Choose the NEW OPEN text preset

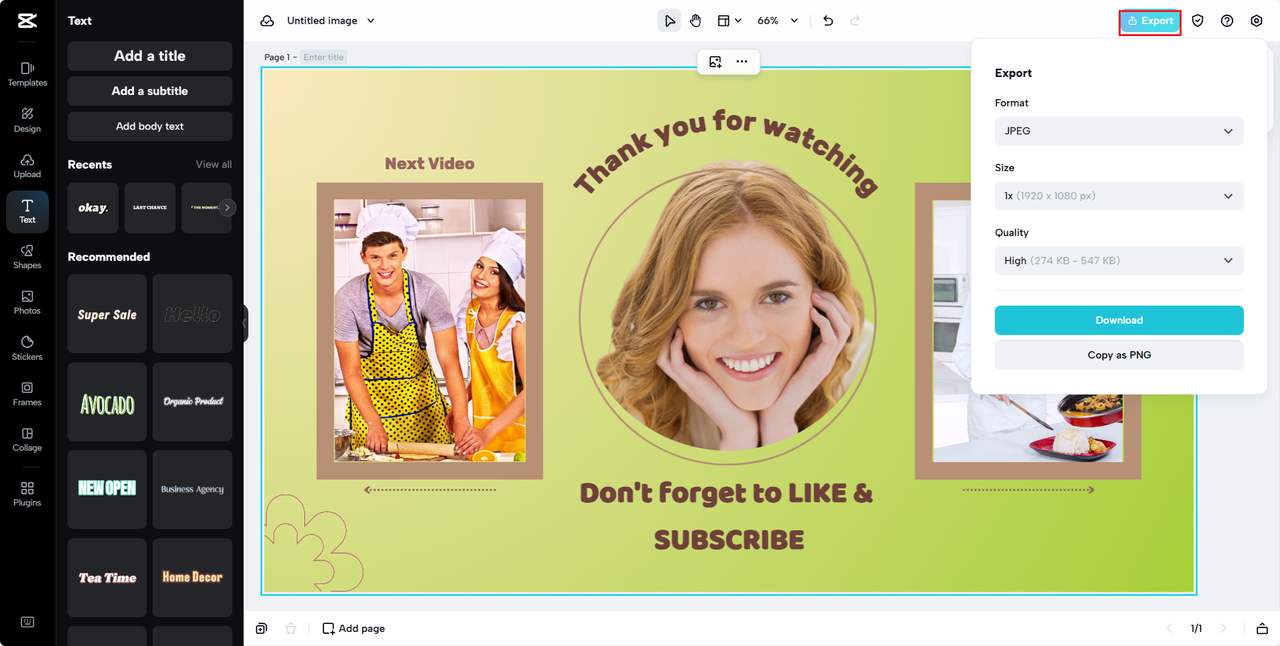click(107, 489)
